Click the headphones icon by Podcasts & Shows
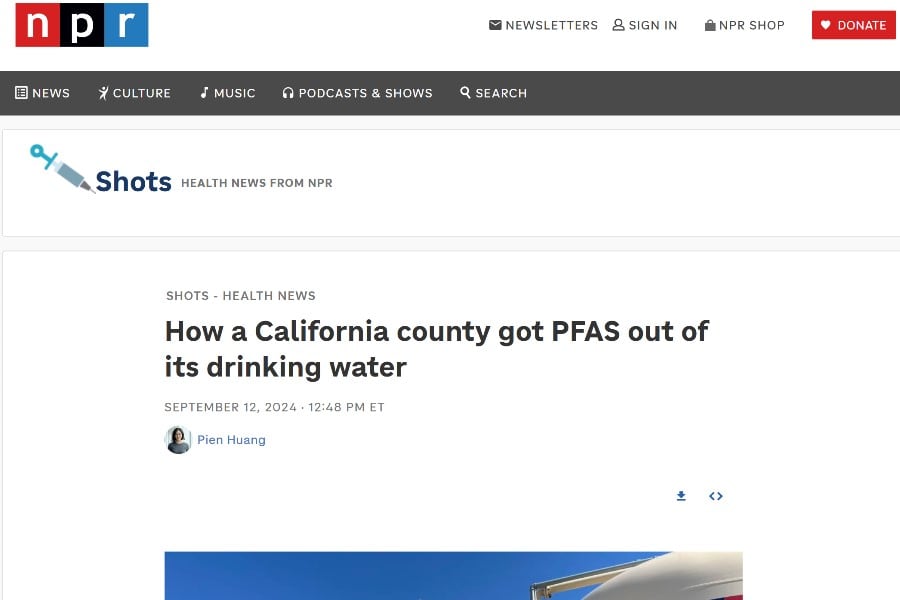This screenshot has width=900, height=600. [x=288, y=93]
